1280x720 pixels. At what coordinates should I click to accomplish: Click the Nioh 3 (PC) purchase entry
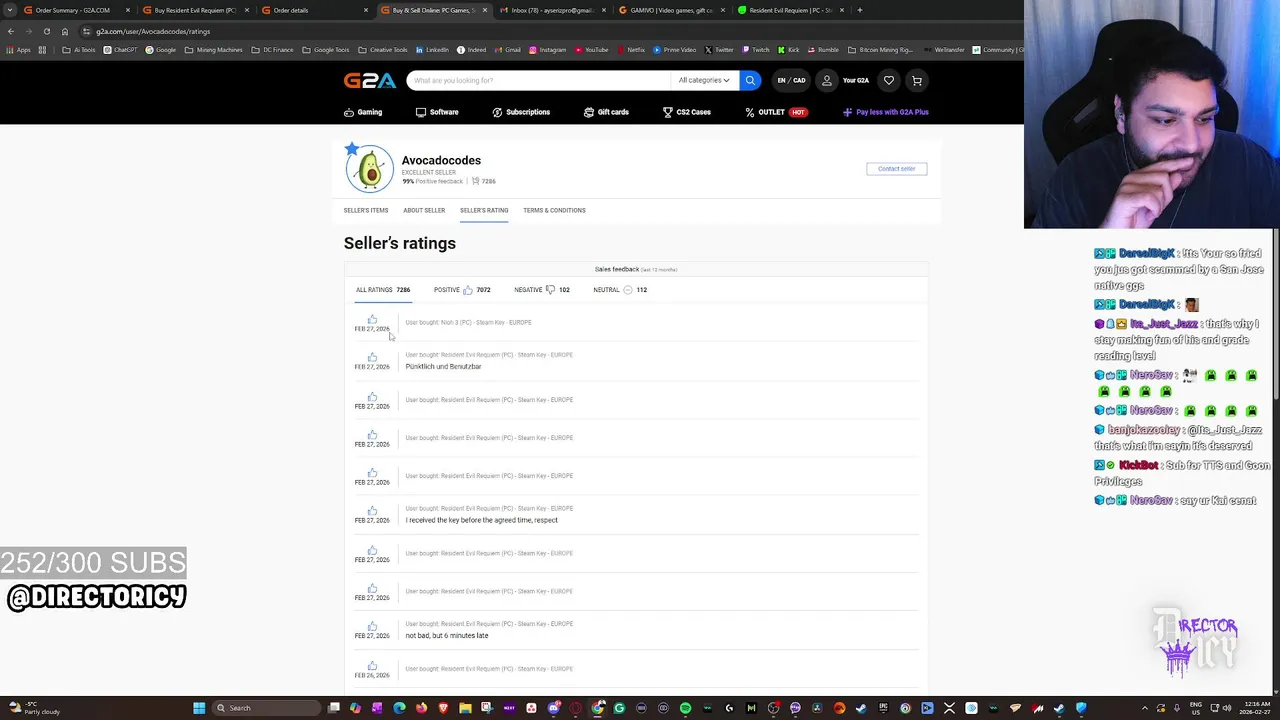pos(468,323)
